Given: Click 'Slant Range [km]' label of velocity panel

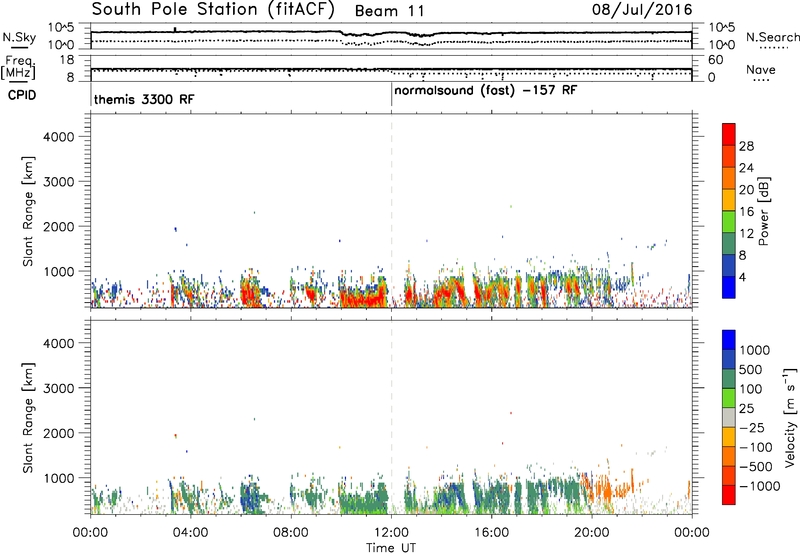Looking at the screenshot, I should 28,418.
